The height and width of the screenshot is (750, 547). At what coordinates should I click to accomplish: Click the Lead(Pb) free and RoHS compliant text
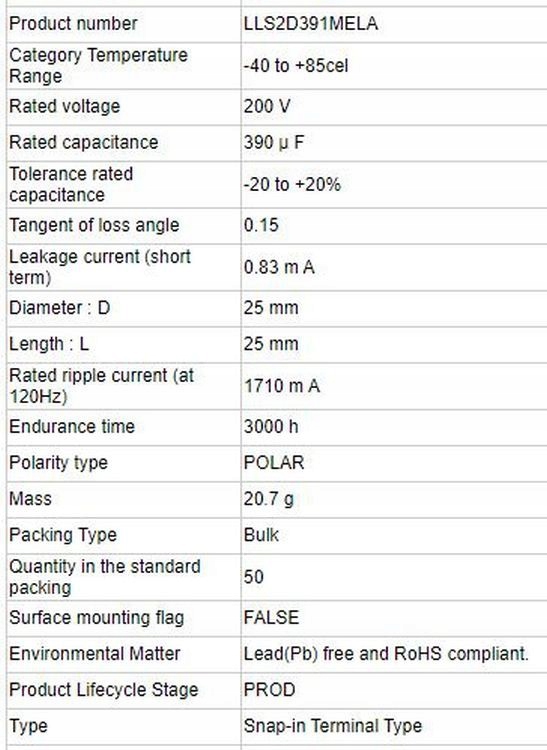386,653
